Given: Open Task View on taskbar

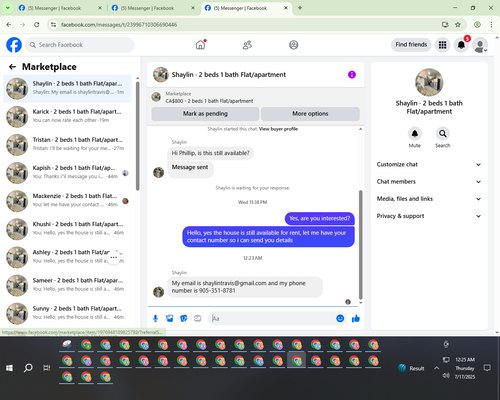Looking at the screenshot, I should (47, 368).
